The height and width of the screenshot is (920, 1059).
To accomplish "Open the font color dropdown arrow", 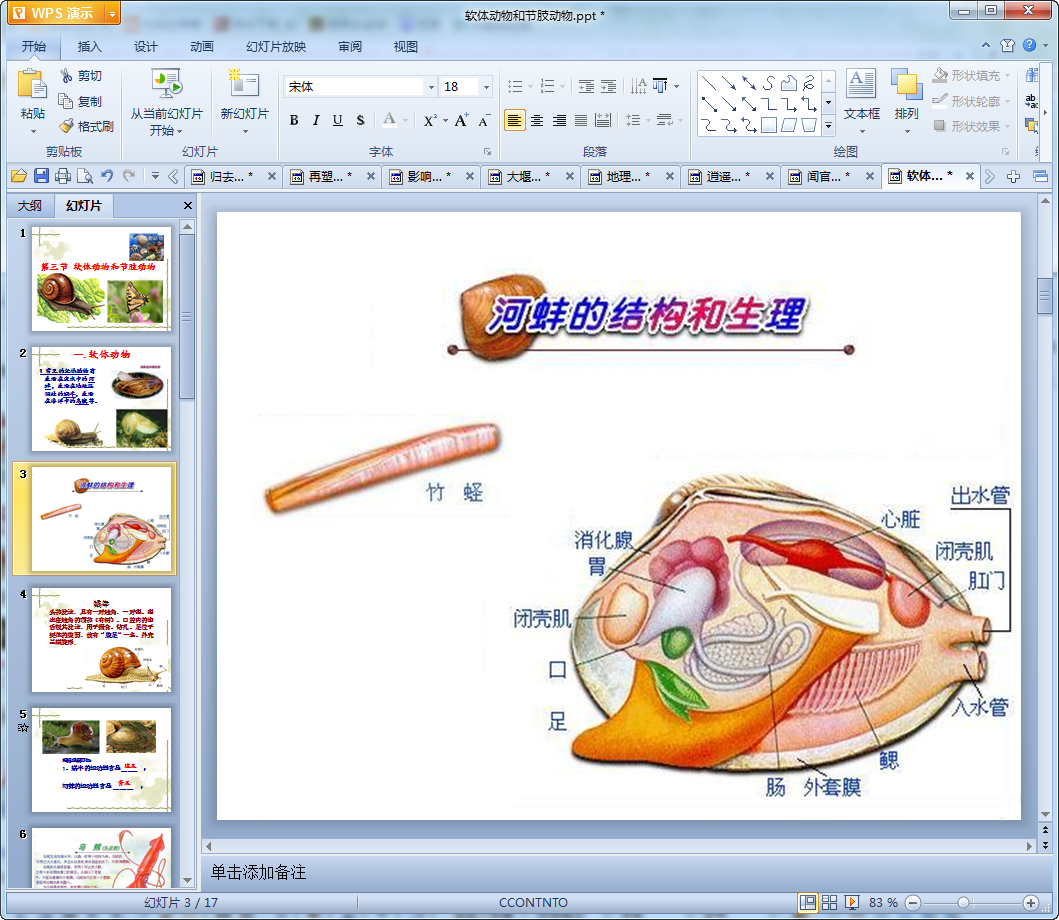I will [405, 120].
